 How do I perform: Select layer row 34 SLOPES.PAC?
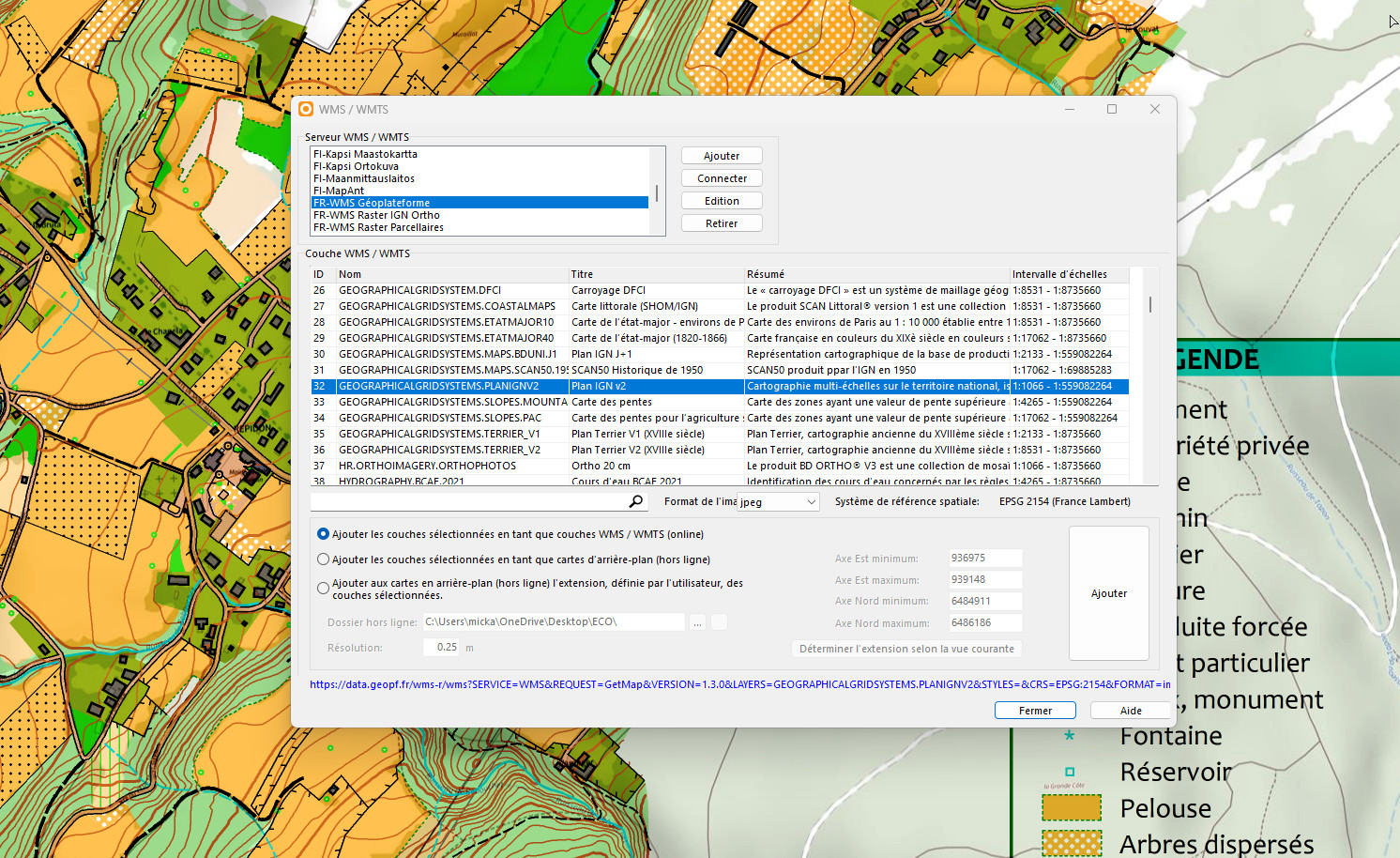click(720, 418)
